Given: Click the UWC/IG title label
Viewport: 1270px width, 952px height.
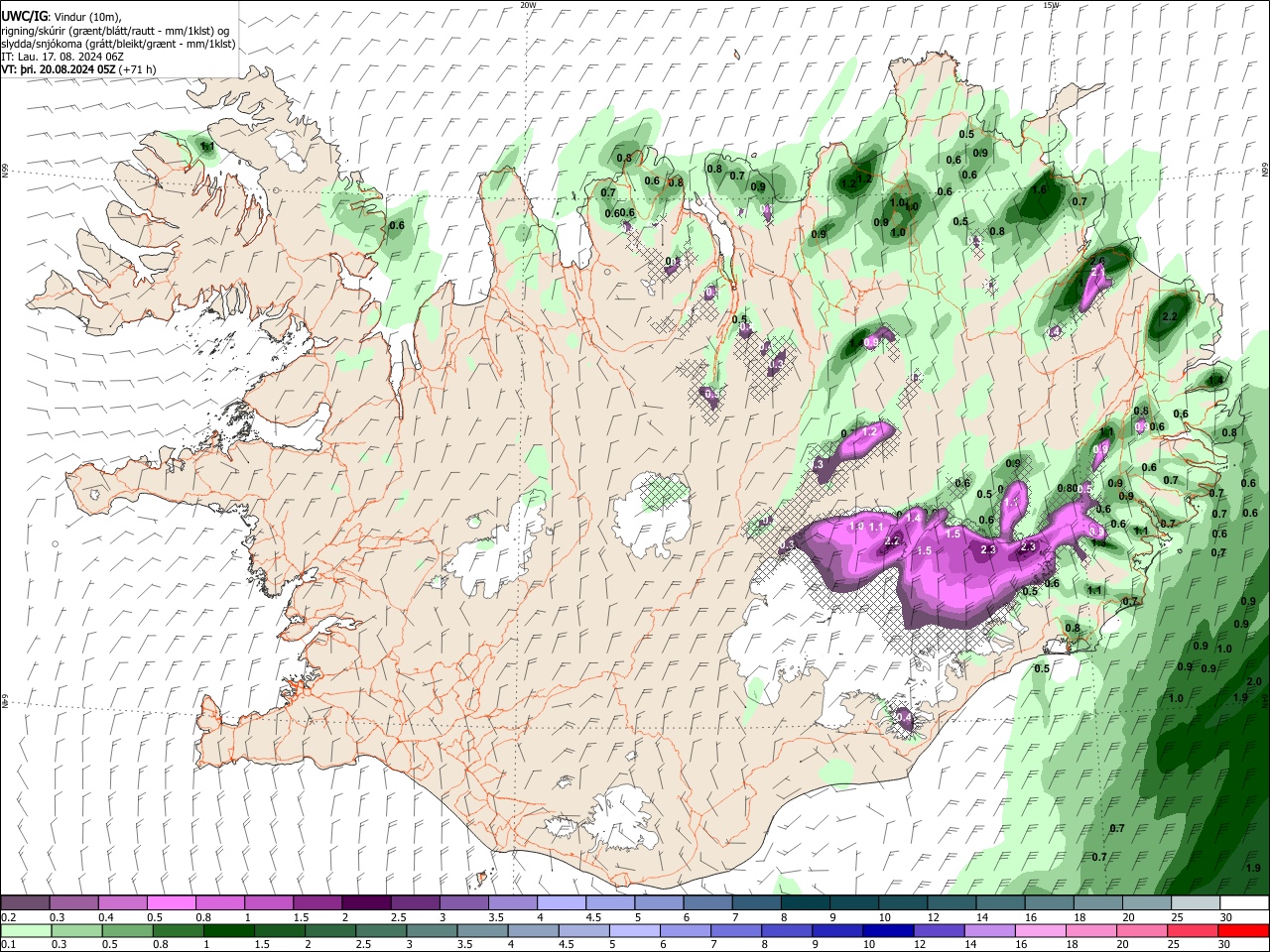Looking at the screenshot, I should click(23, 16).
